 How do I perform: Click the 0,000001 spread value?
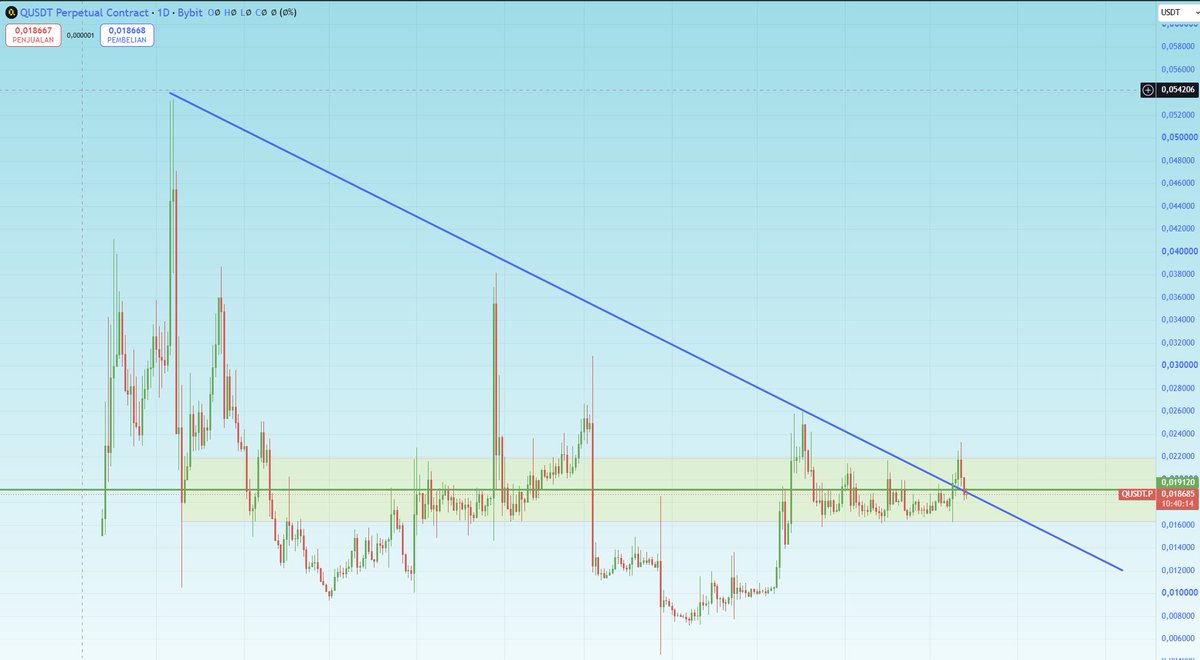click(81, 36)
